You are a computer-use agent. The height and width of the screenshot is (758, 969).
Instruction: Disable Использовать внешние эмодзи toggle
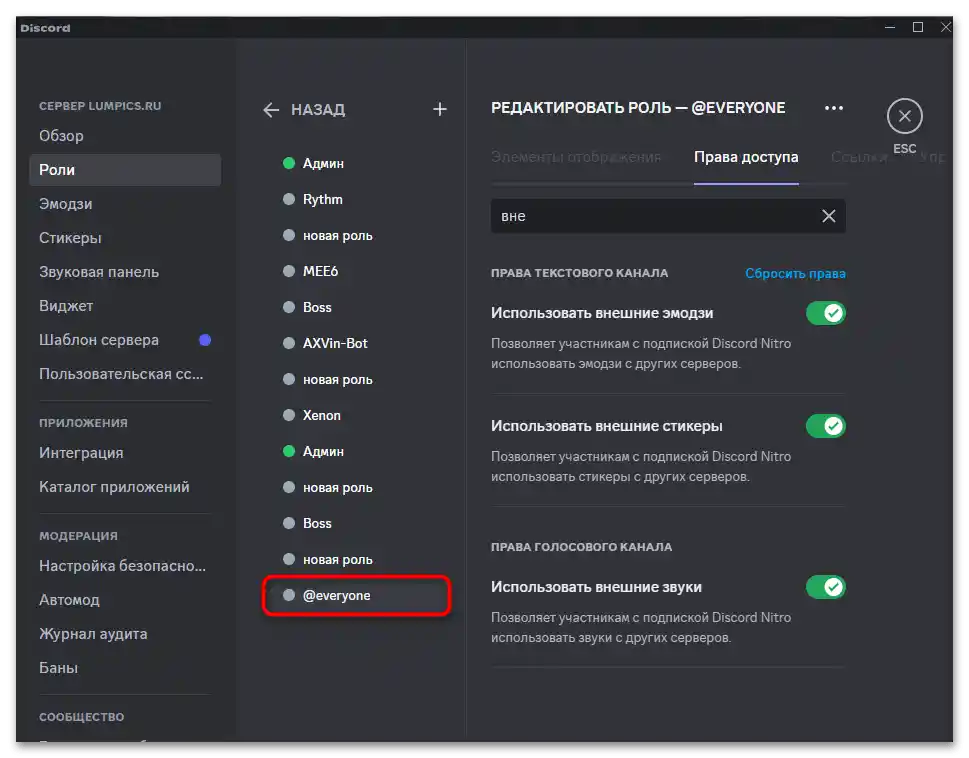point(826,314)
